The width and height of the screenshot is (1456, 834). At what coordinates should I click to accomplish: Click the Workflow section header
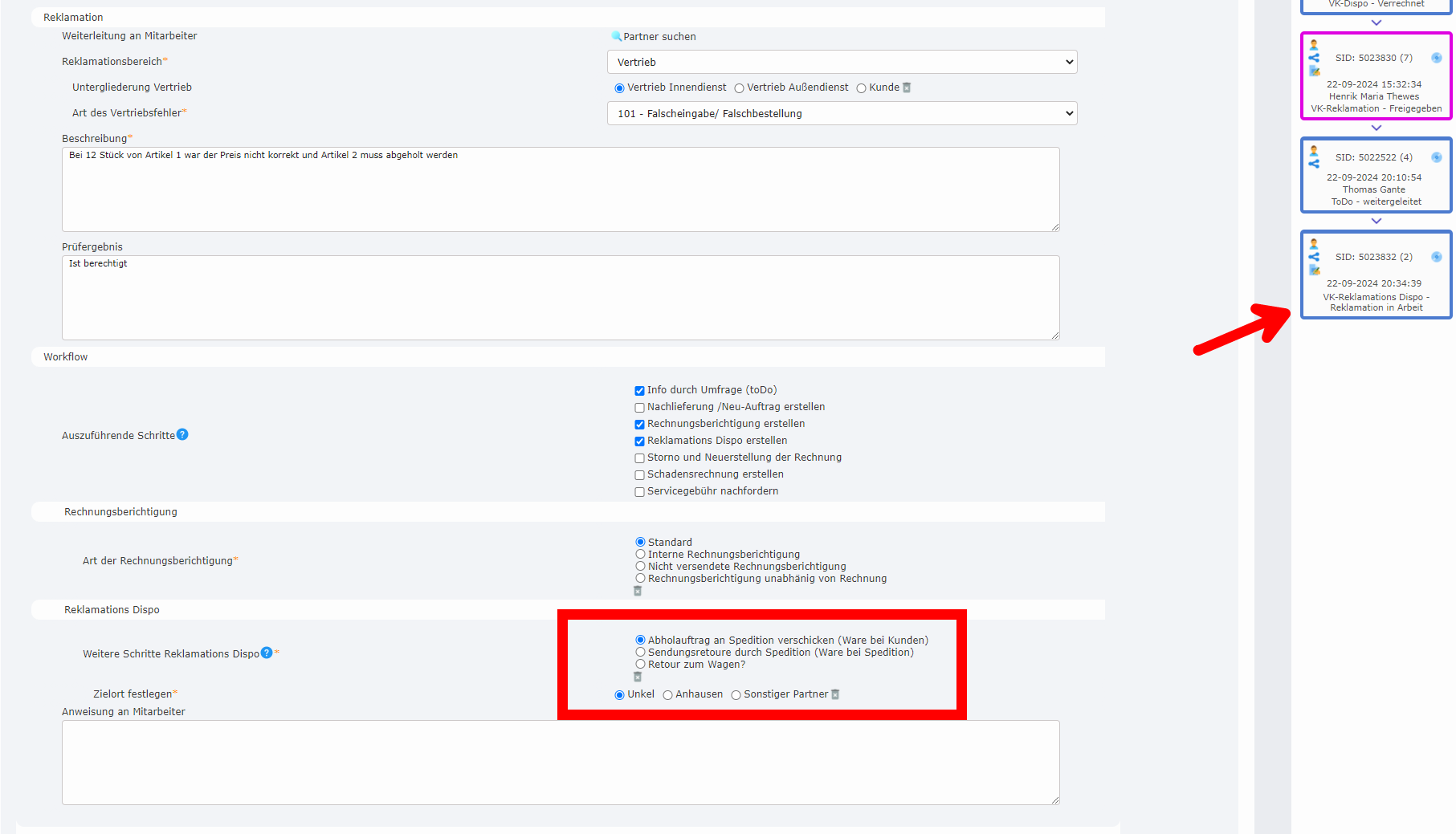(66, 356)
